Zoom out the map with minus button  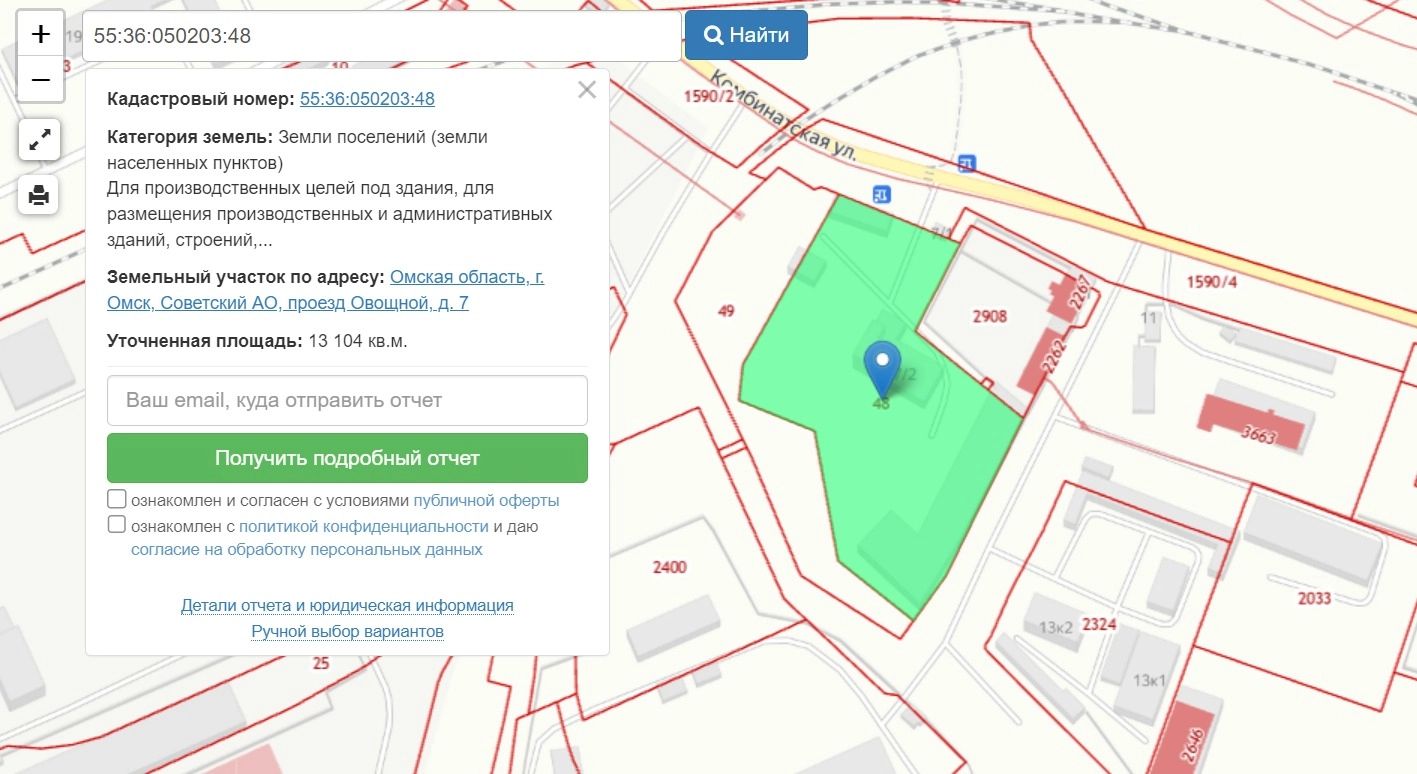point(41,80)
